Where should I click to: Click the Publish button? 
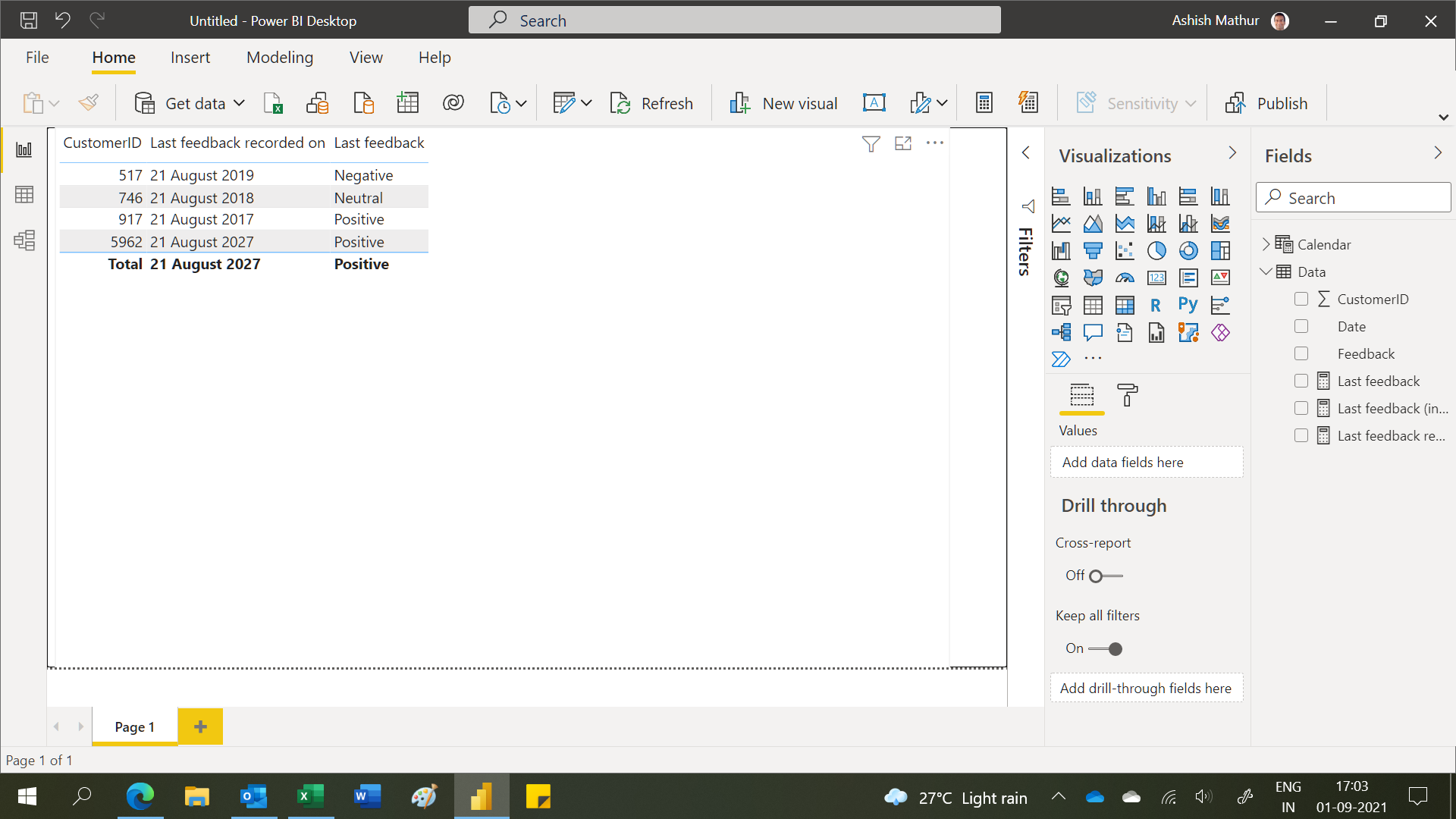(x=1266, y=103)
